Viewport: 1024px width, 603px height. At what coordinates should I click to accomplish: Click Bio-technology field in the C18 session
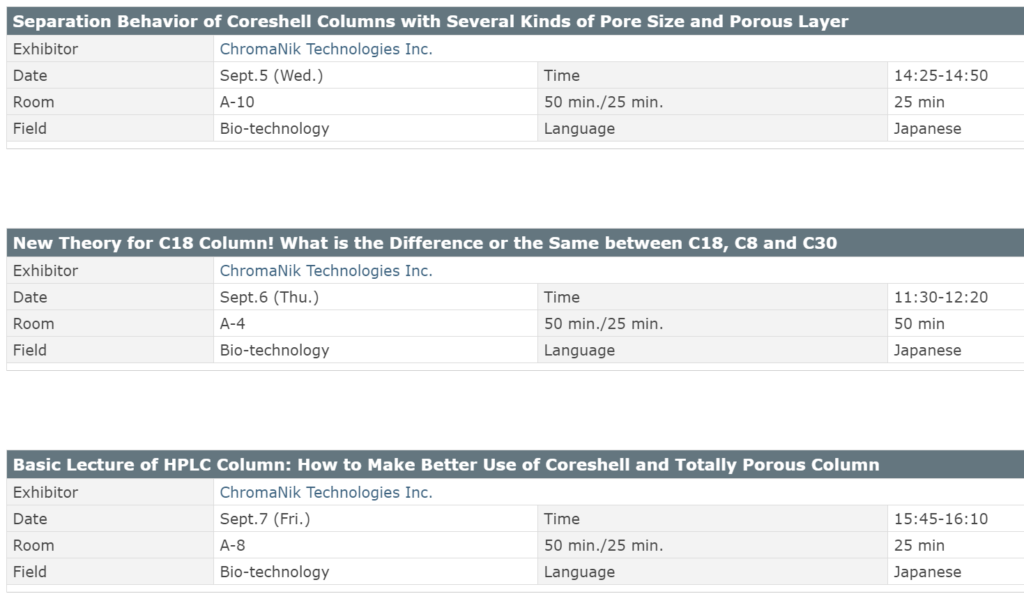tap(274, 351)
